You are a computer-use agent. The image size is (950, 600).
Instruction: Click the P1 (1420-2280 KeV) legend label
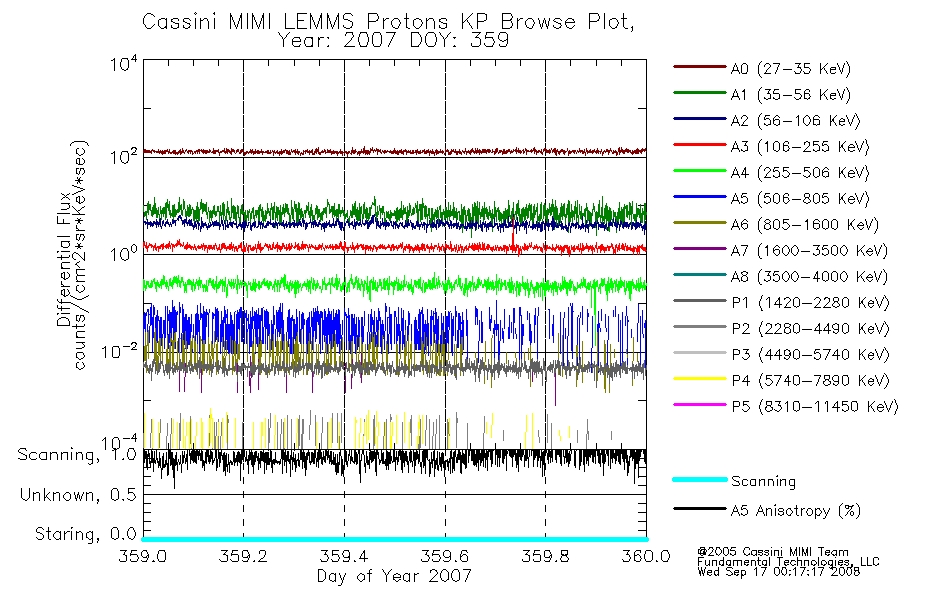point(810,303)
